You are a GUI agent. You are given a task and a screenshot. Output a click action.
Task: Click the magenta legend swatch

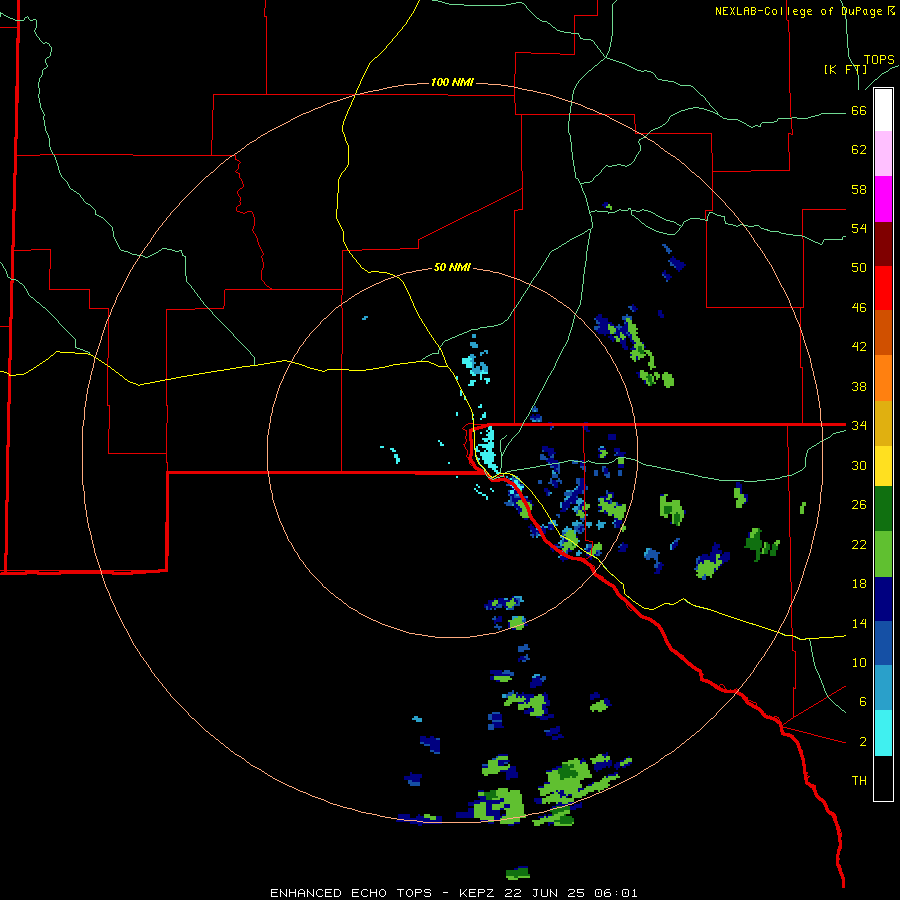point(883,199)
